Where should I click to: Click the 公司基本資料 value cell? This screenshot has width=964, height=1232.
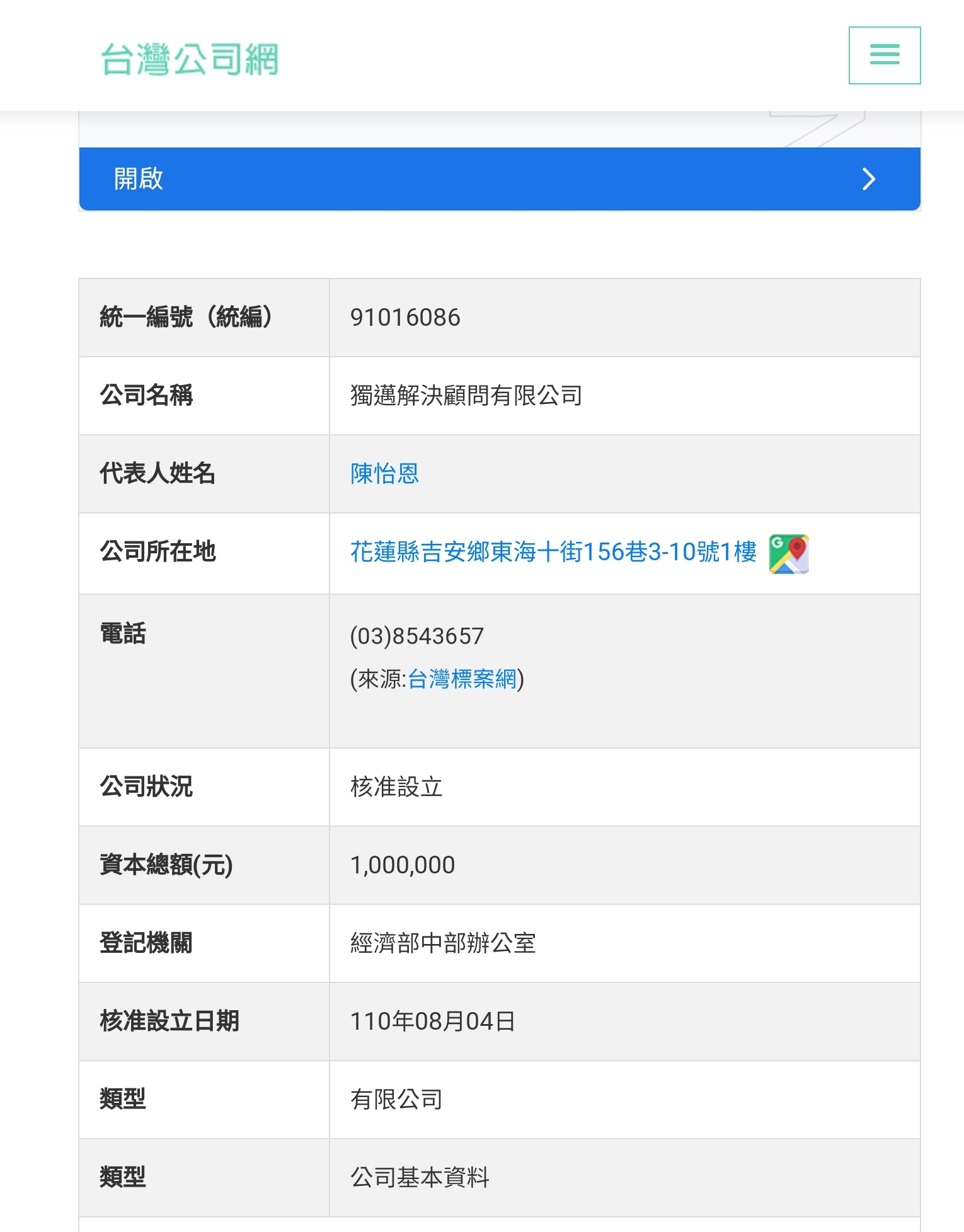420,1178
